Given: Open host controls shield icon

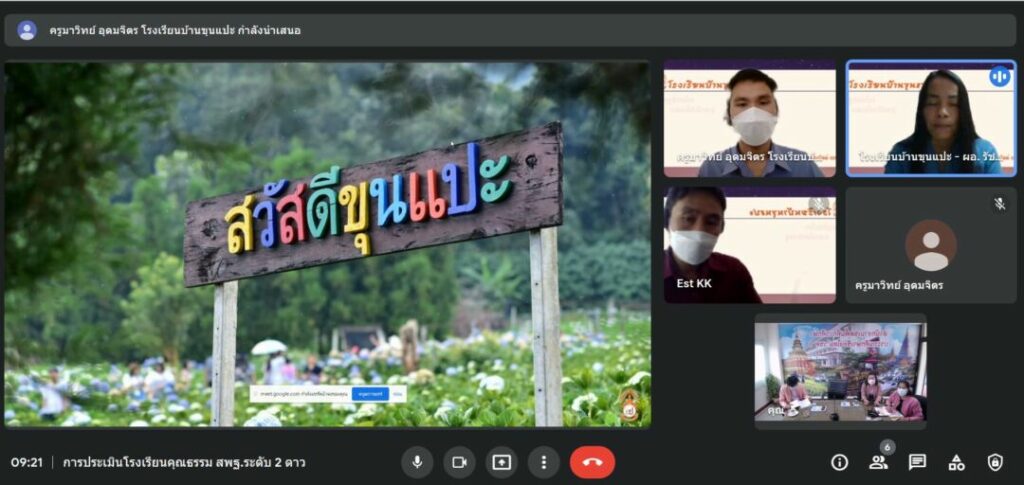Looking at the screenshot, I should (995, 463).
